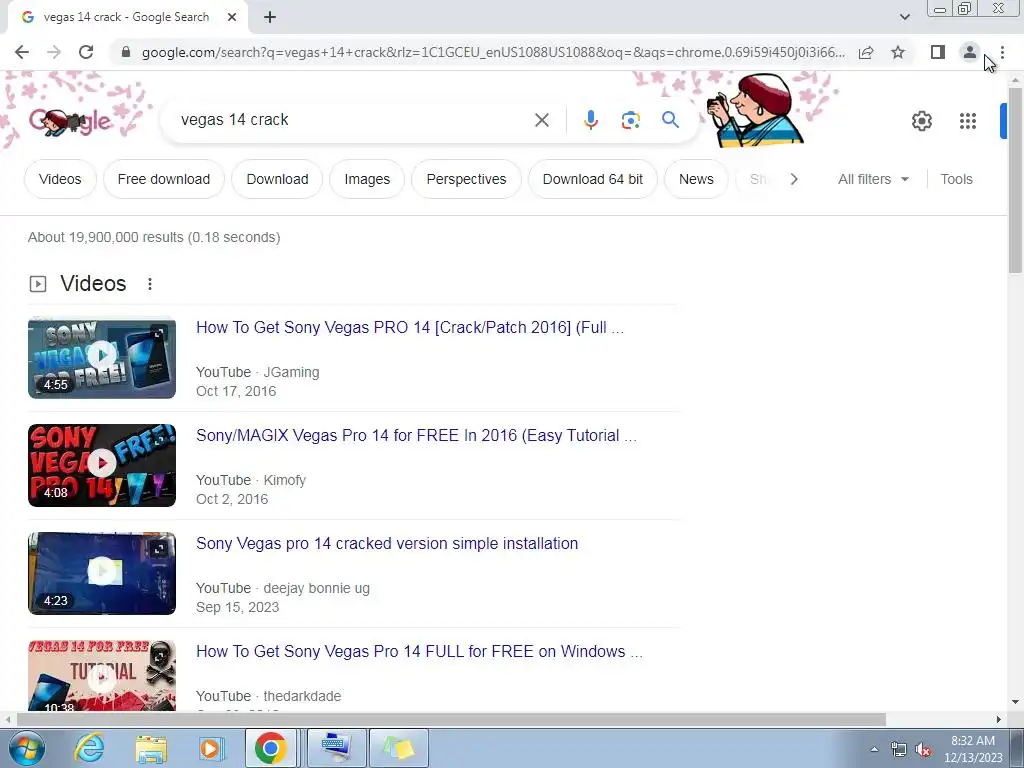Screen dimensions: 1024x768
Task: Open the Google apps grid
Action: point(968,121)
